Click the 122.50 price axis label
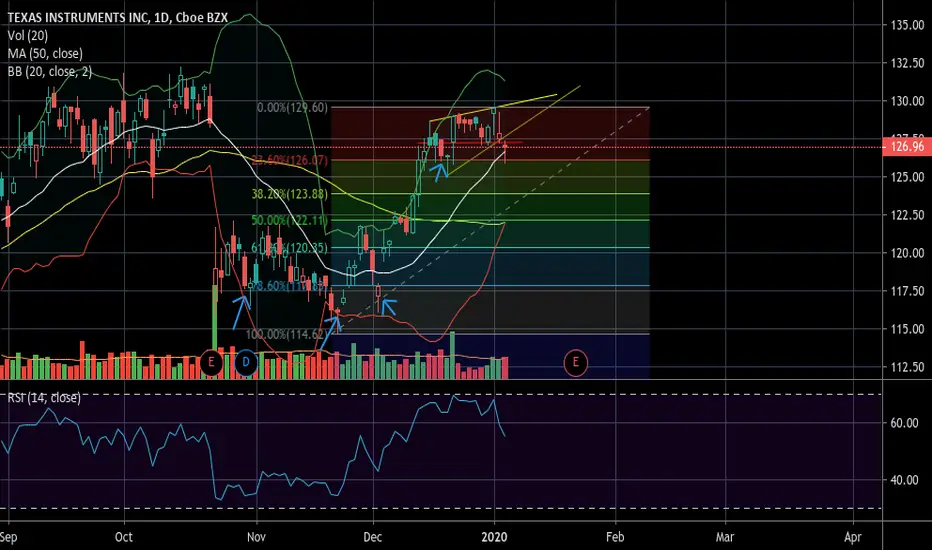932x550 pixels. point(907,215)
